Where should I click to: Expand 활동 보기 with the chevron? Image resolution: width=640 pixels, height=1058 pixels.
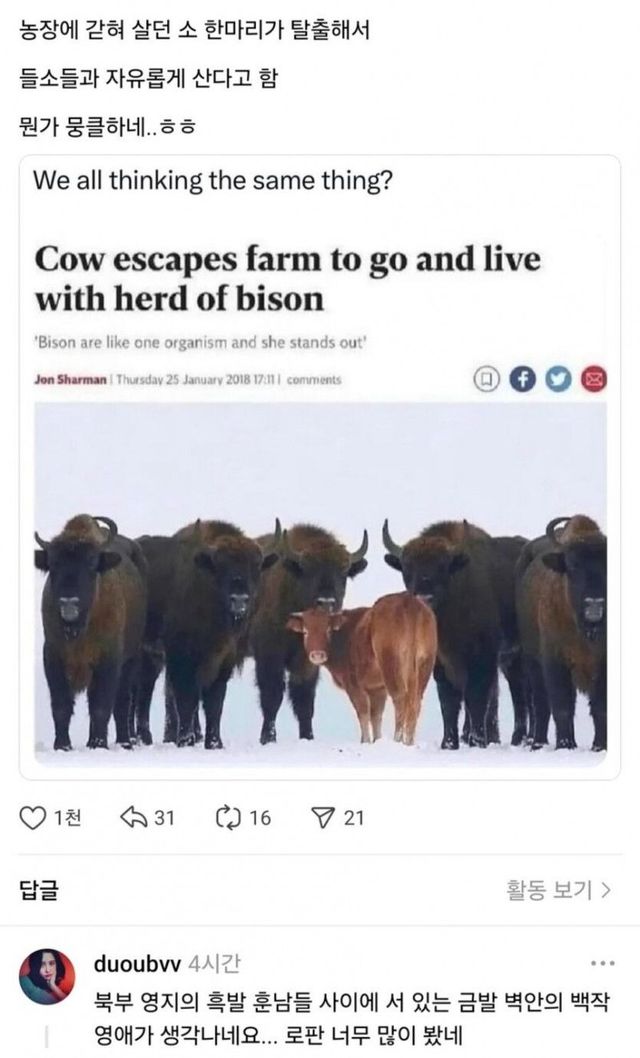click(558, 890)
